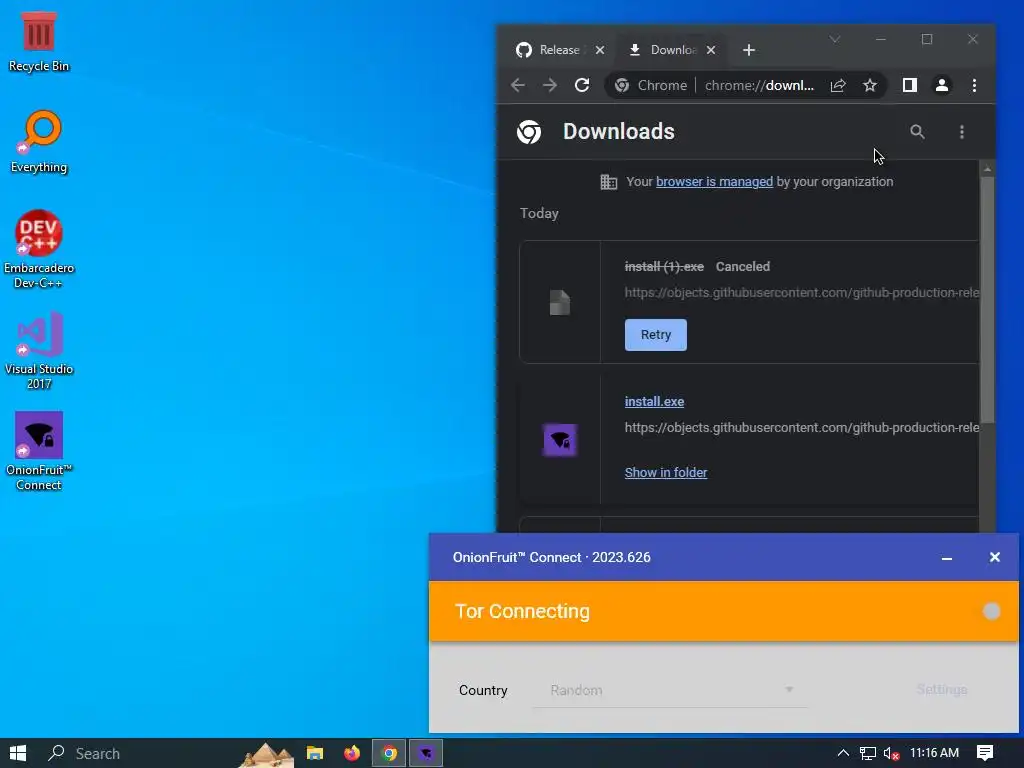Close the Downloads tab

click(711, 50)
